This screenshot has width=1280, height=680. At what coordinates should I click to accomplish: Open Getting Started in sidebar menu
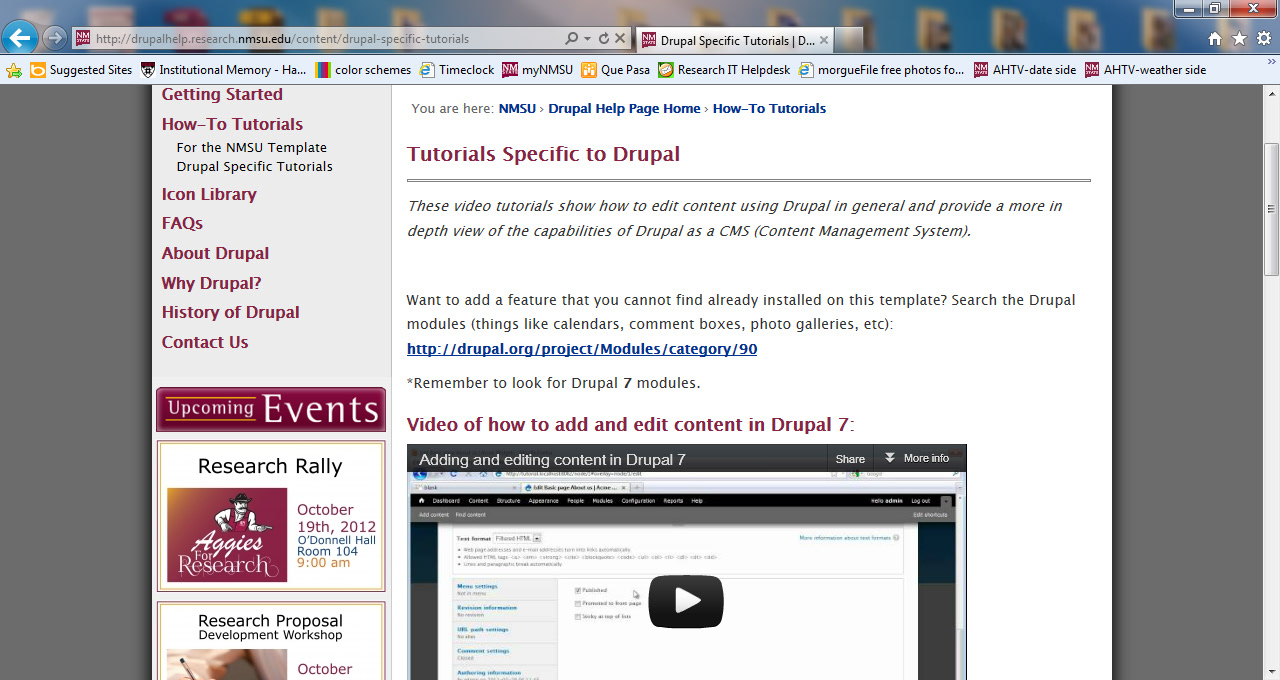(222, 94)
